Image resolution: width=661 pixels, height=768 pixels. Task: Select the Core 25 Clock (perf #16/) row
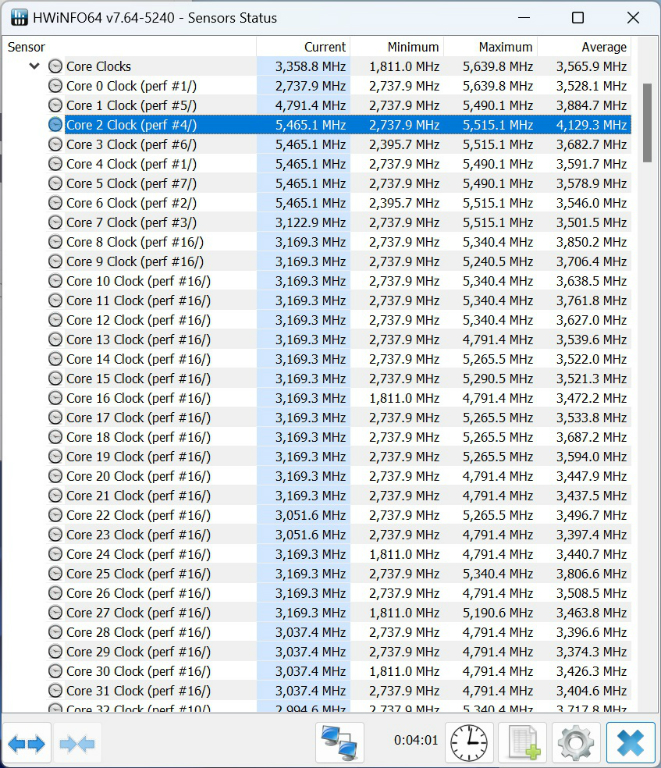339,574
